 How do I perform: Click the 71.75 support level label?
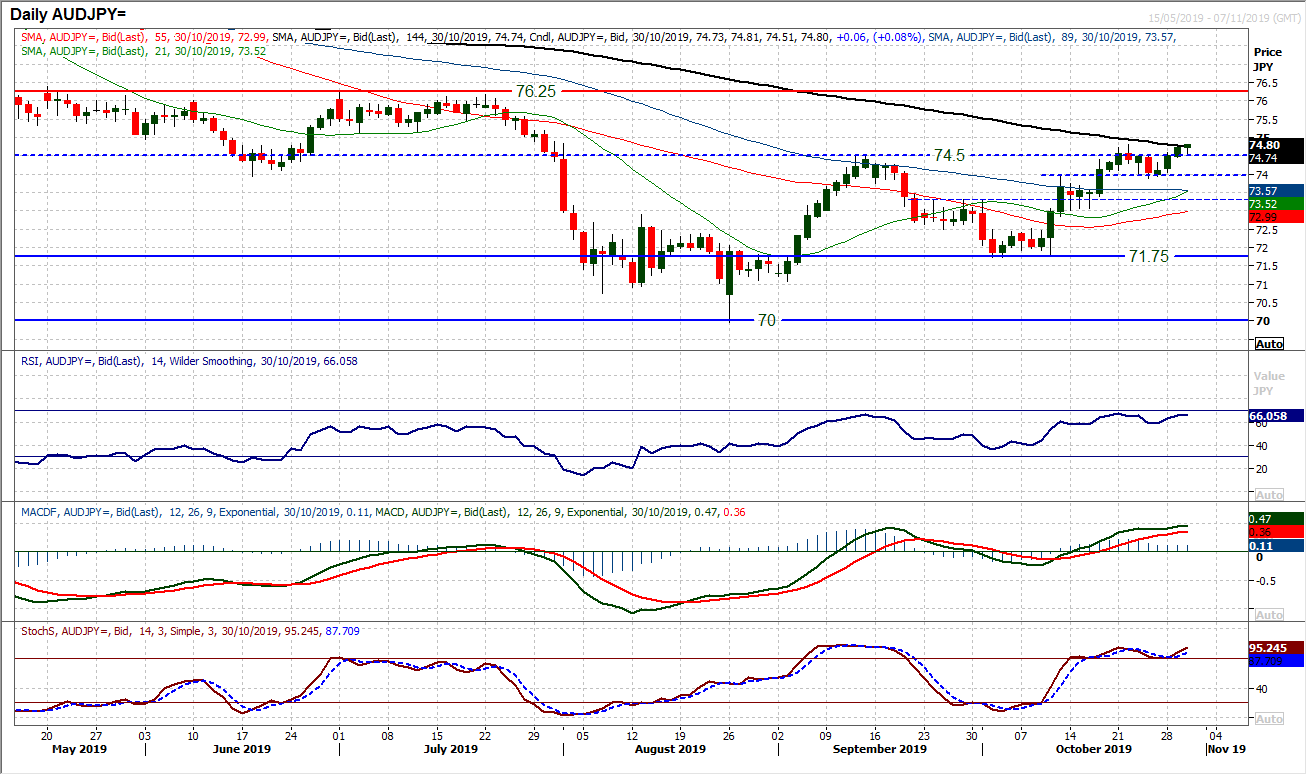click(1150, 256)
